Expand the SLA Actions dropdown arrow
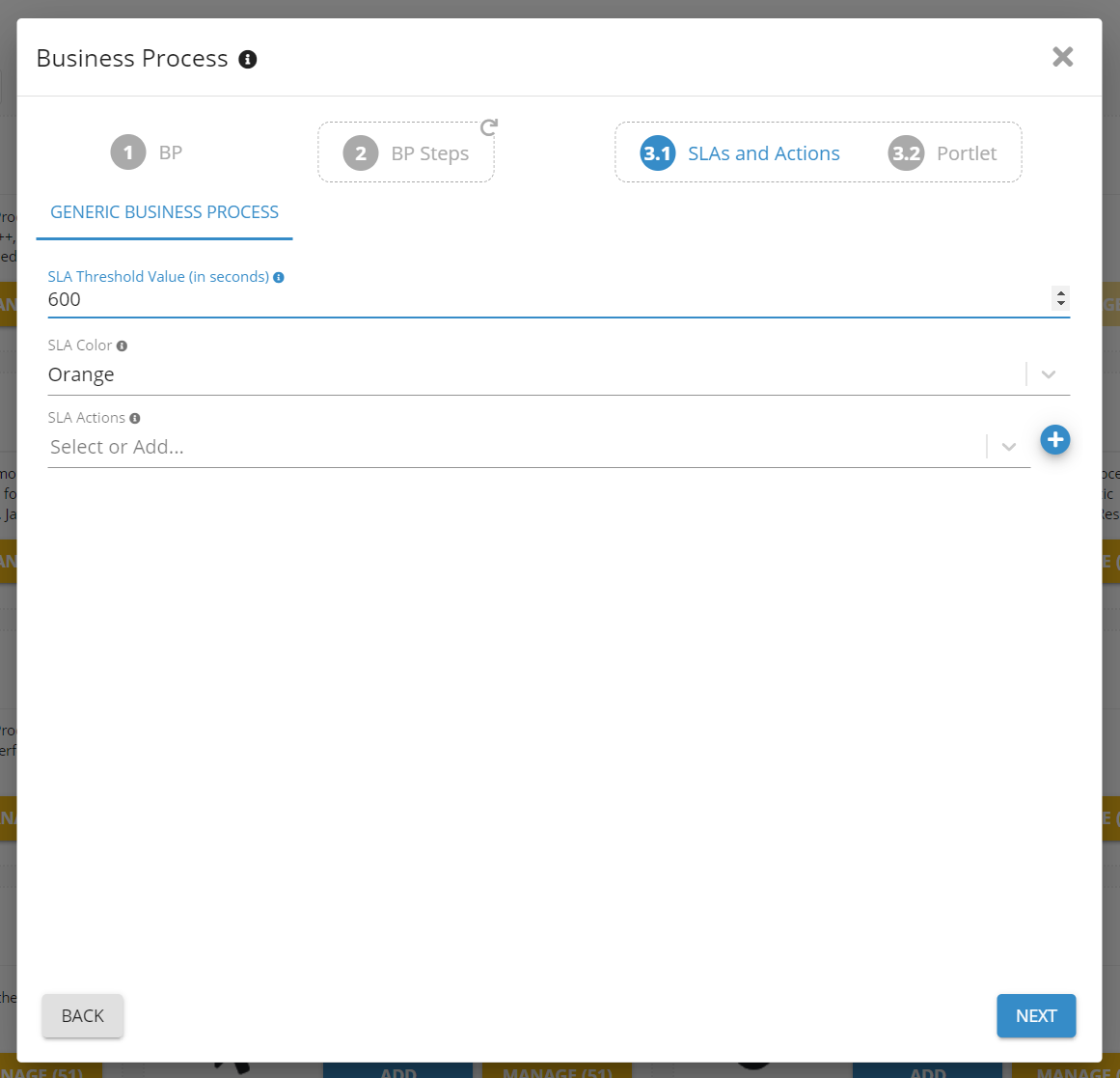The height and width of the screenshot is (1078, 1120). click(x=1009, y=447)
